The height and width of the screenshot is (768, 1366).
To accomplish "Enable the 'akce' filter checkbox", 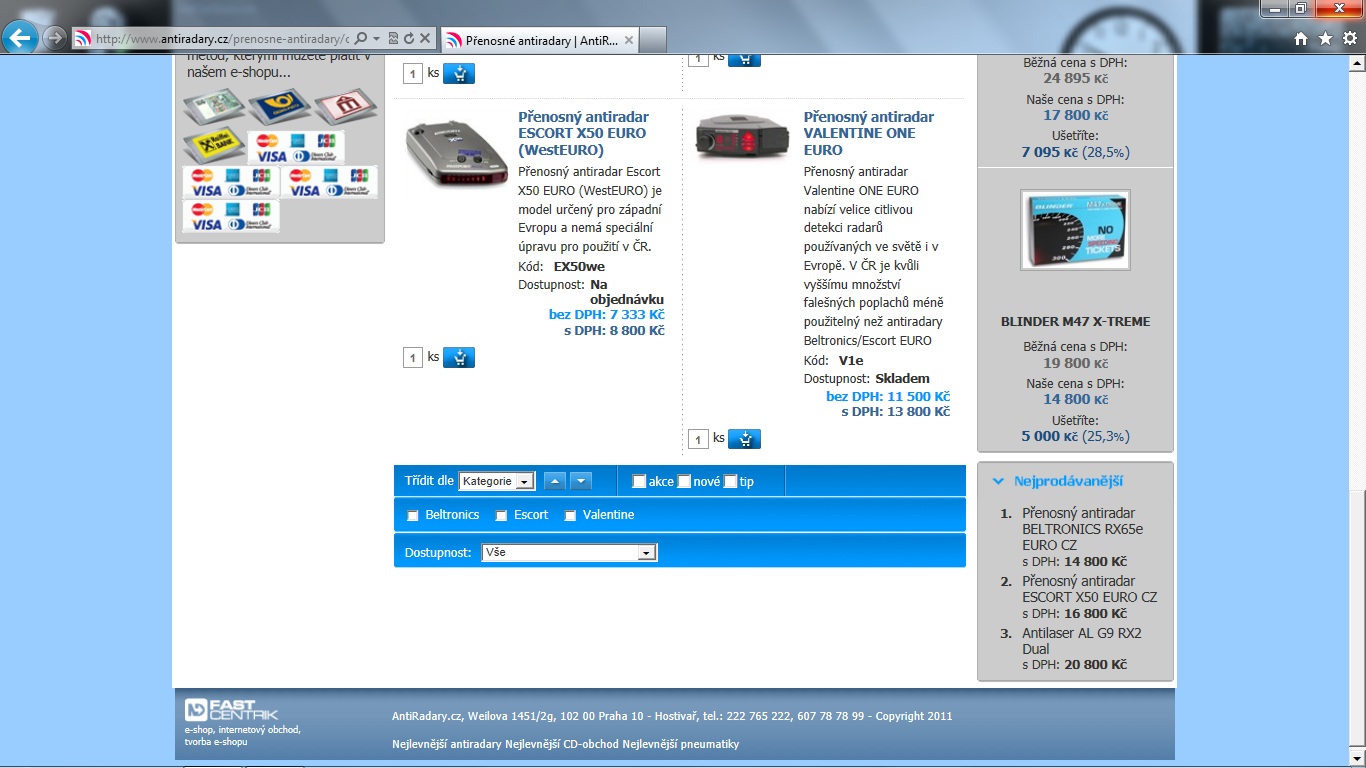I will 640,482.
